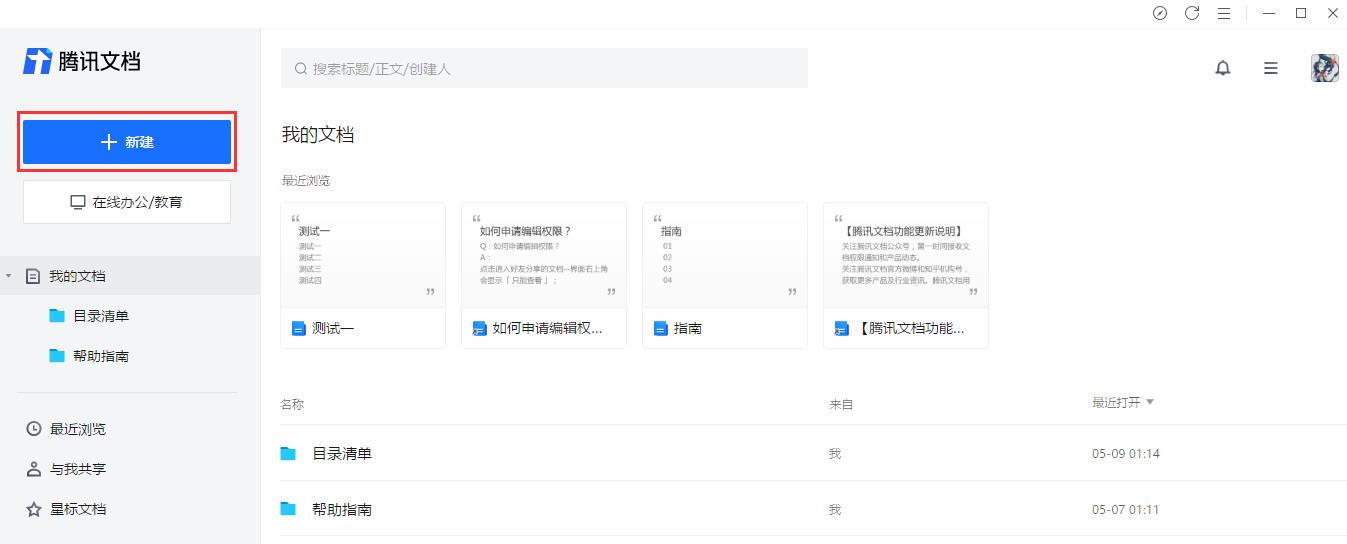
Task: Click 与我共享 person icon in sidebar
Action: [33, 469]
